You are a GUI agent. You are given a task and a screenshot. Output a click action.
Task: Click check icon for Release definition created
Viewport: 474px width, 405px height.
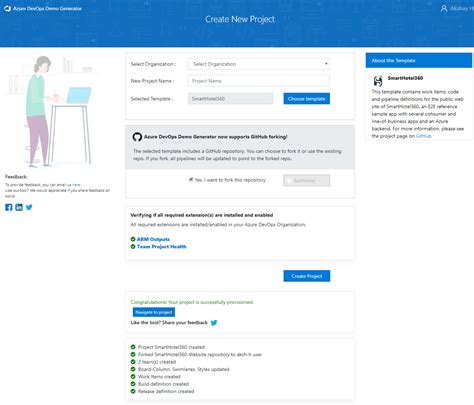point(133,391)
